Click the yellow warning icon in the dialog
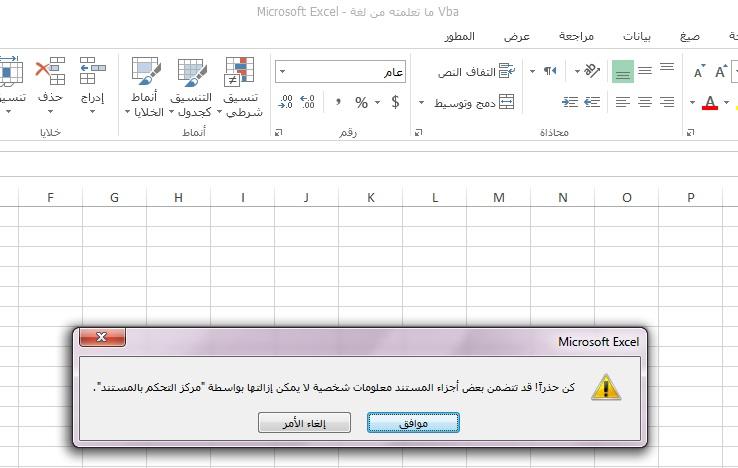Viewport: 738px width, 468px height. coord(606,387)
